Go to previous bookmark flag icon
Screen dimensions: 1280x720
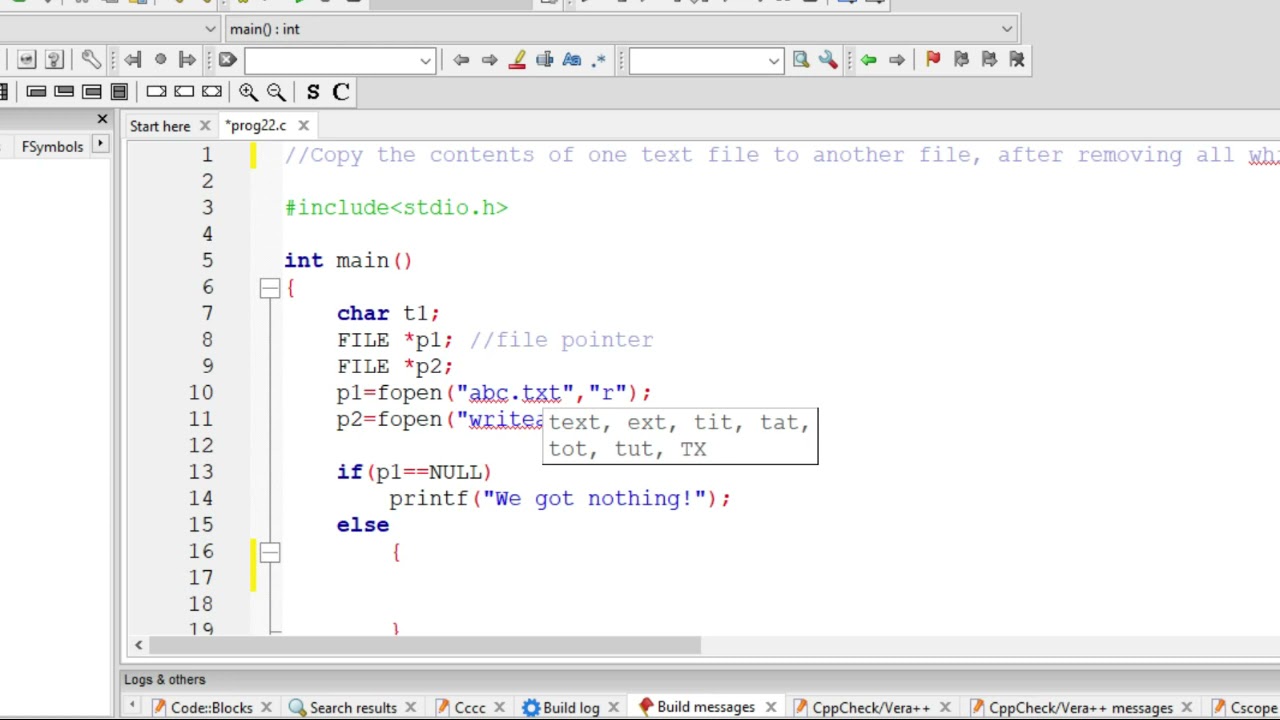961,60
